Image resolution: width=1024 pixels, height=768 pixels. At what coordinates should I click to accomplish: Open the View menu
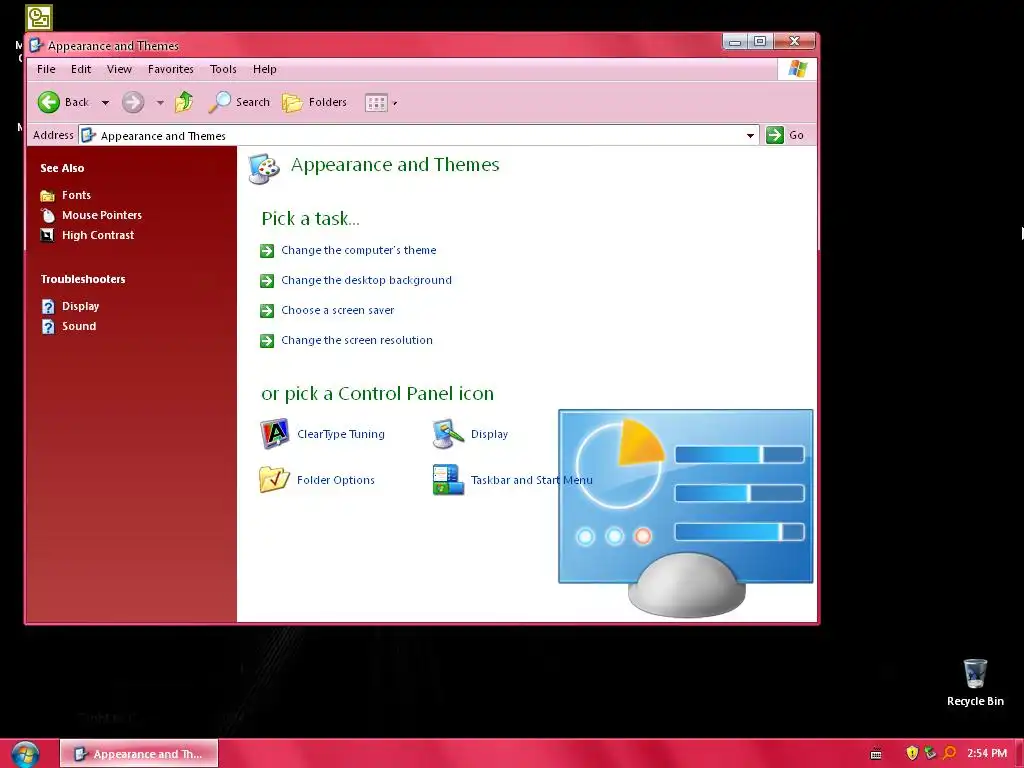coord(119,69)
